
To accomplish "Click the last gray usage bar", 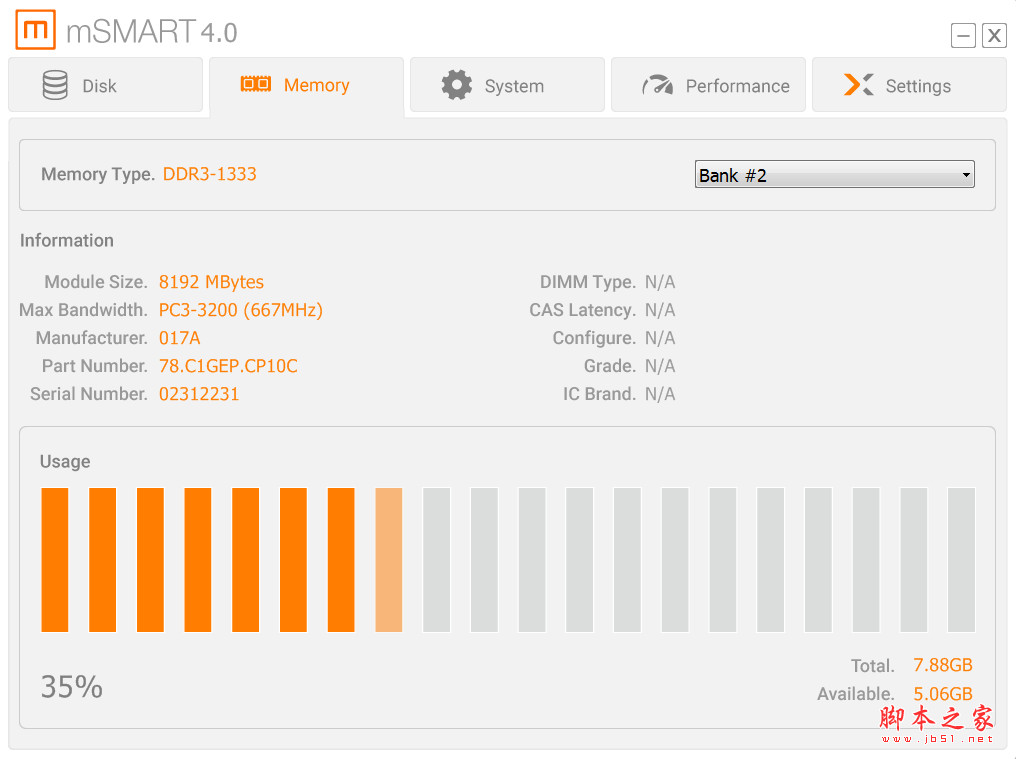I will (962, 559).
